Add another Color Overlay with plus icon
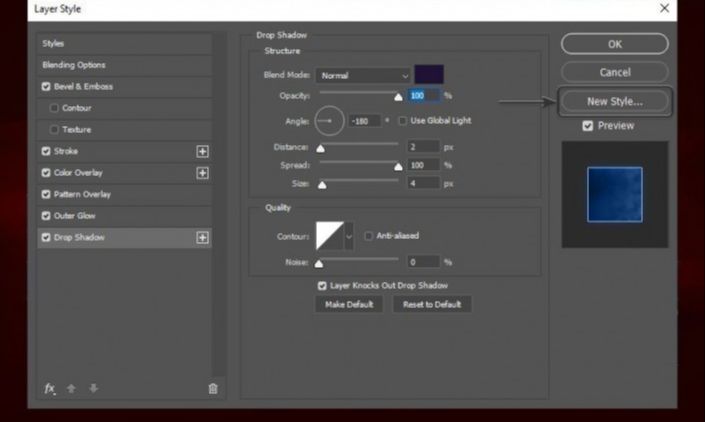 click(x=202, y=173)
